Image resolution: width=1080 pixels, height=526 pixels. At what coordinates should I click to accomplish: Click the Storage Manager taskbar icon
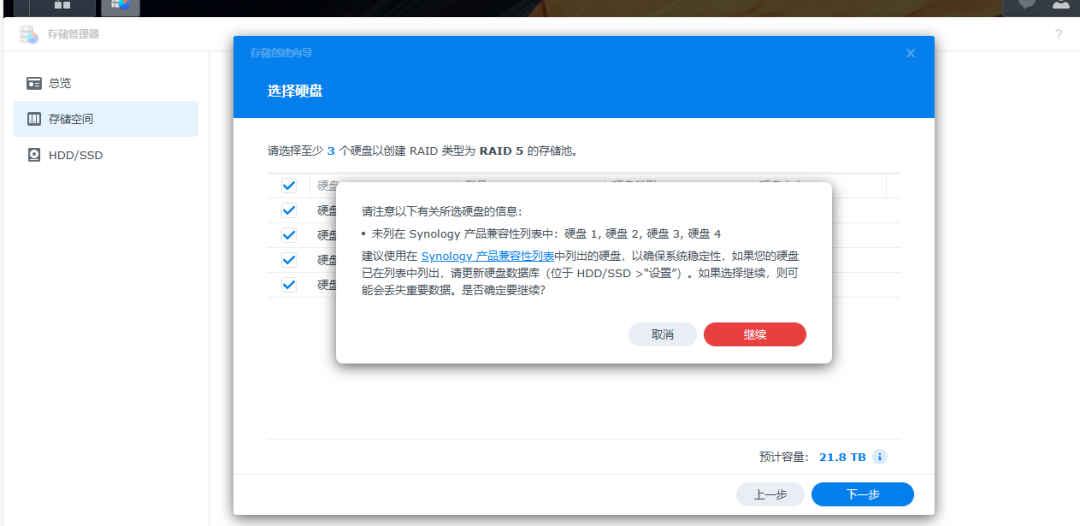pos(120,5)
